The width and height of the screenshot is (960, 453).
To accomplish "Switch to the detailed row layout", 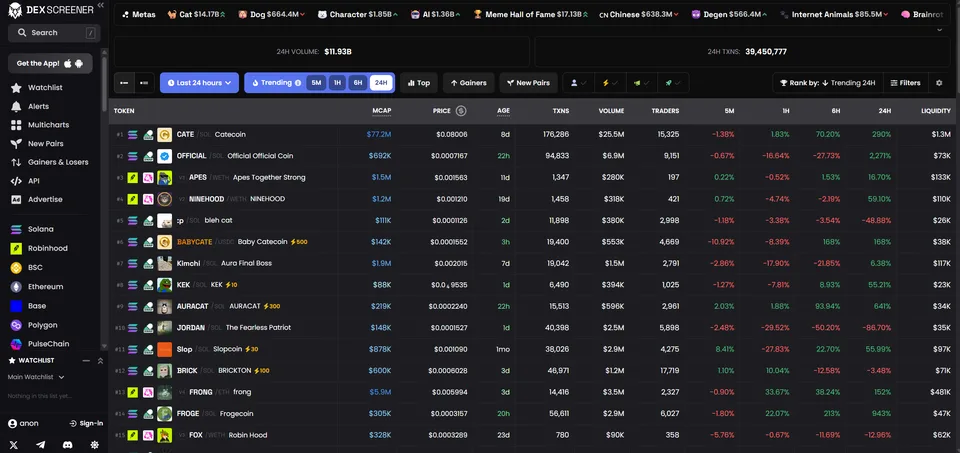I will 144,83.
